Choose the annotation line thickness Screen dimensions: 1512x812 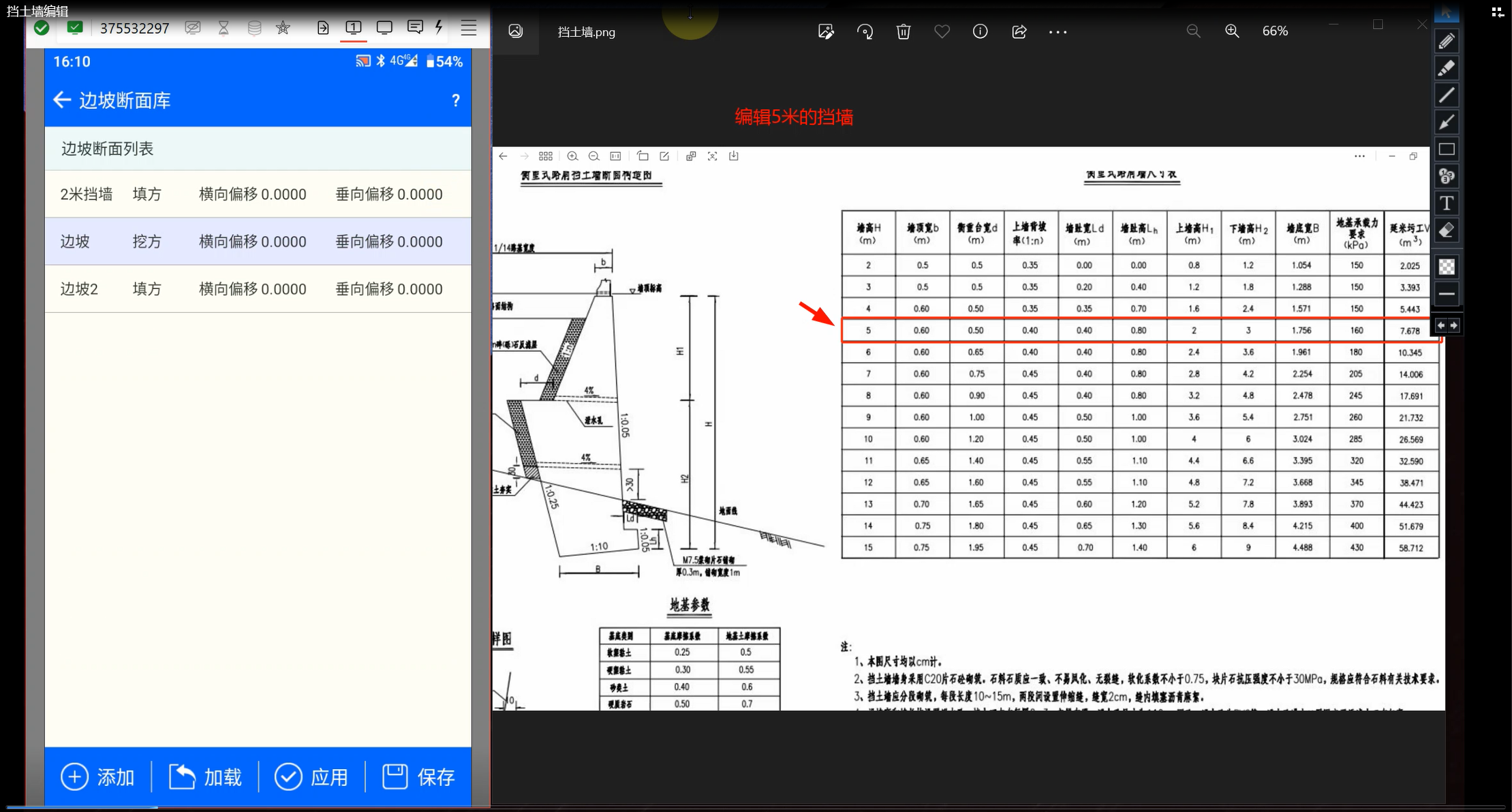[1446, 294]
